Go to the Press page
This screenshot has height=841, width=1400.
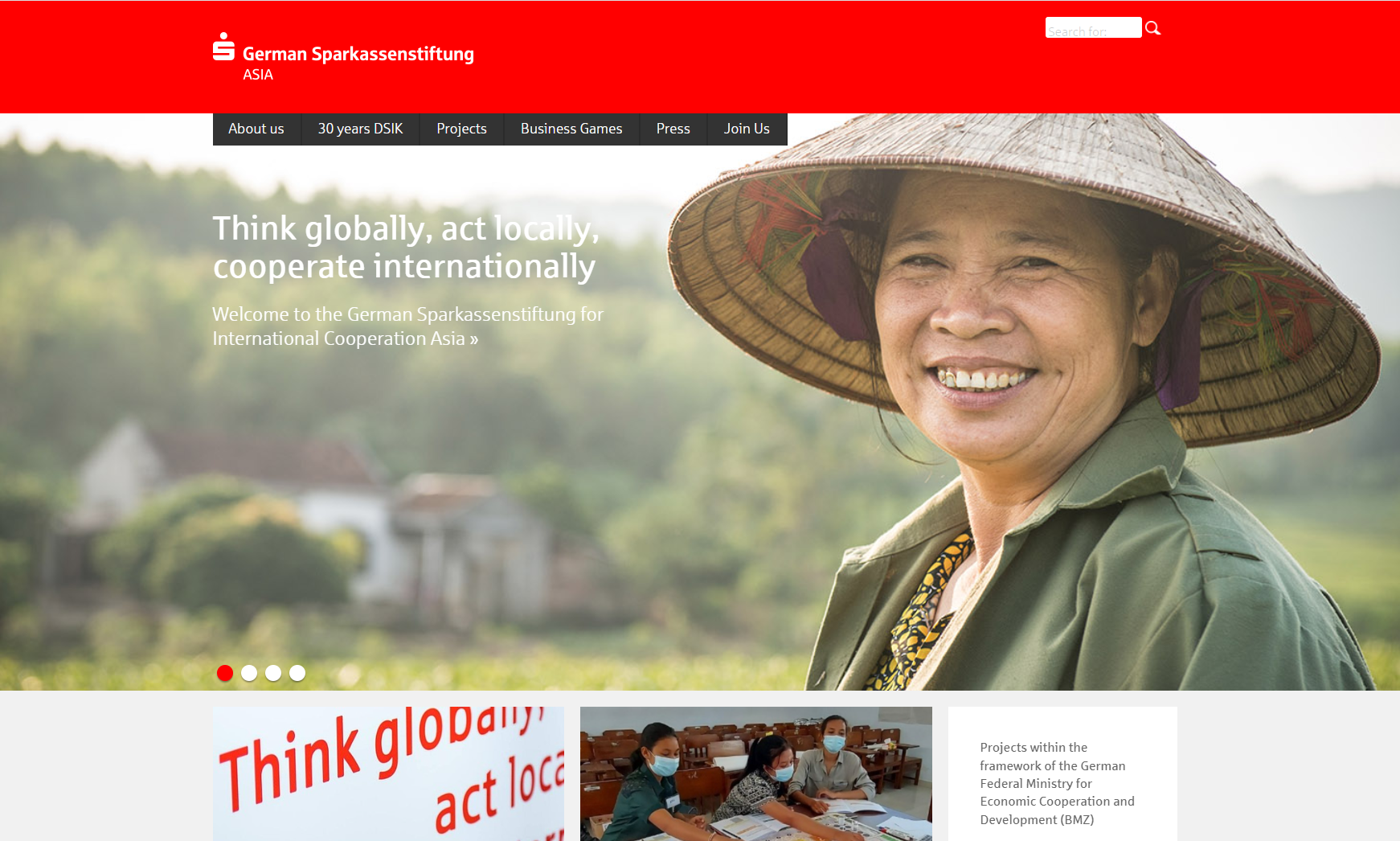point(673,129)
